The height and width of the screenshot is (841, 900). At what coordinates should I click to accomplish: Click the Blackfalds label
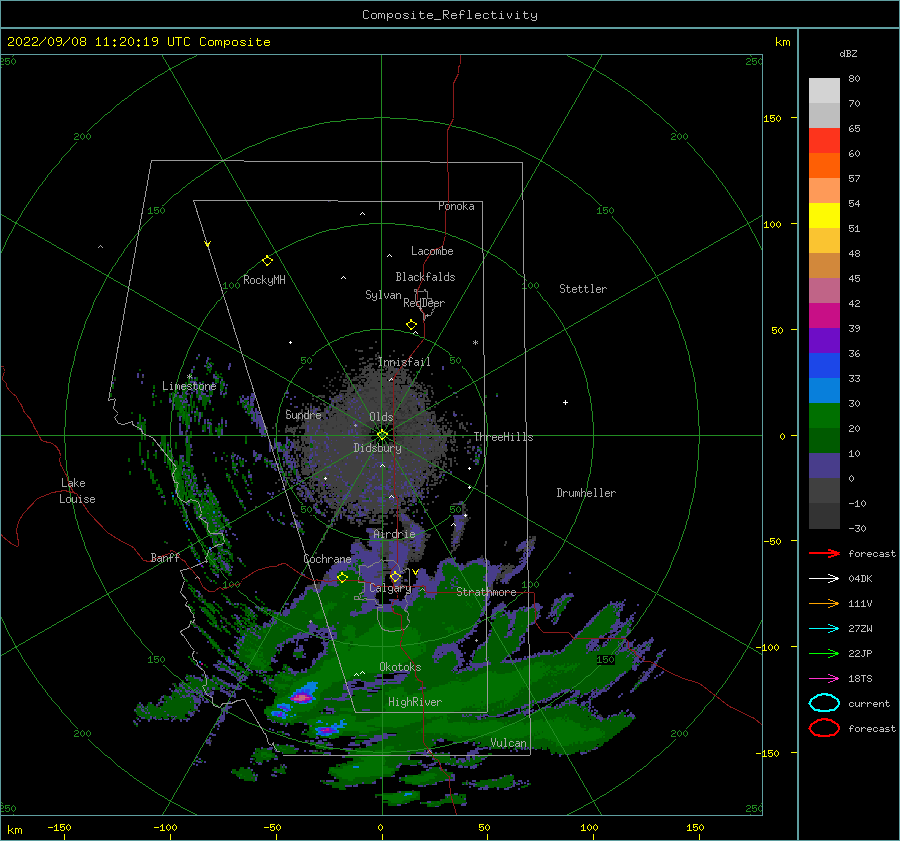425,277
